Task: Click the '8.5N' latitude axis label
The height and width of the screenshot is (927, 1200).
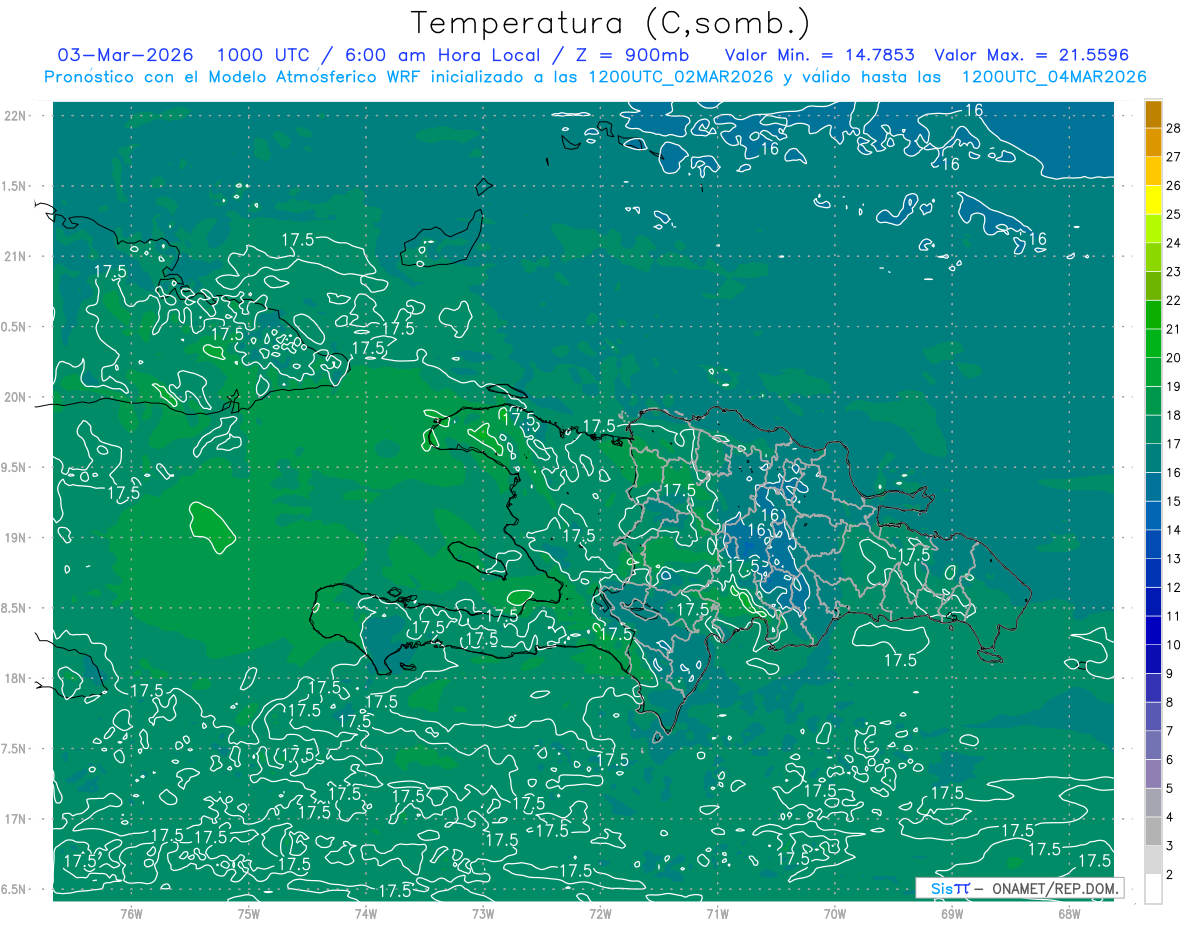Action: tap(15, 608)
